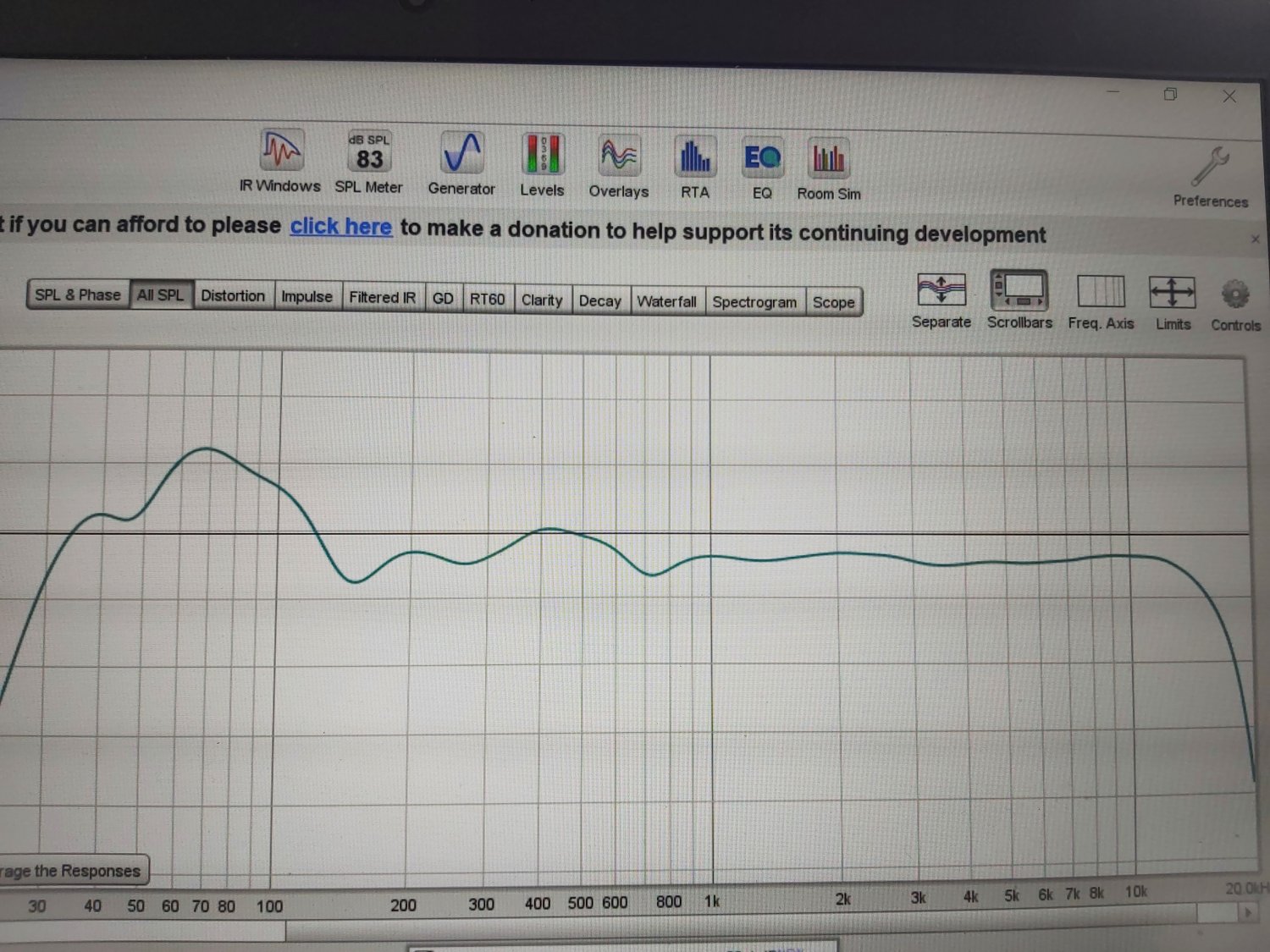Open Preferences wrench icon
This screenshot has width=1270, height=952.
[1210, 176]
